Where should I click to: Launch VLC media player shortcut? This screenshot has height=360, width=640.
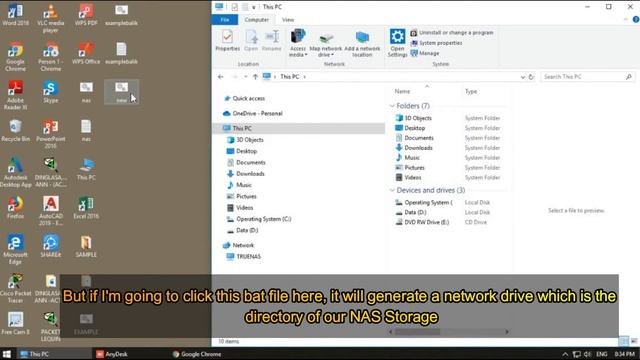pos(51,18)
